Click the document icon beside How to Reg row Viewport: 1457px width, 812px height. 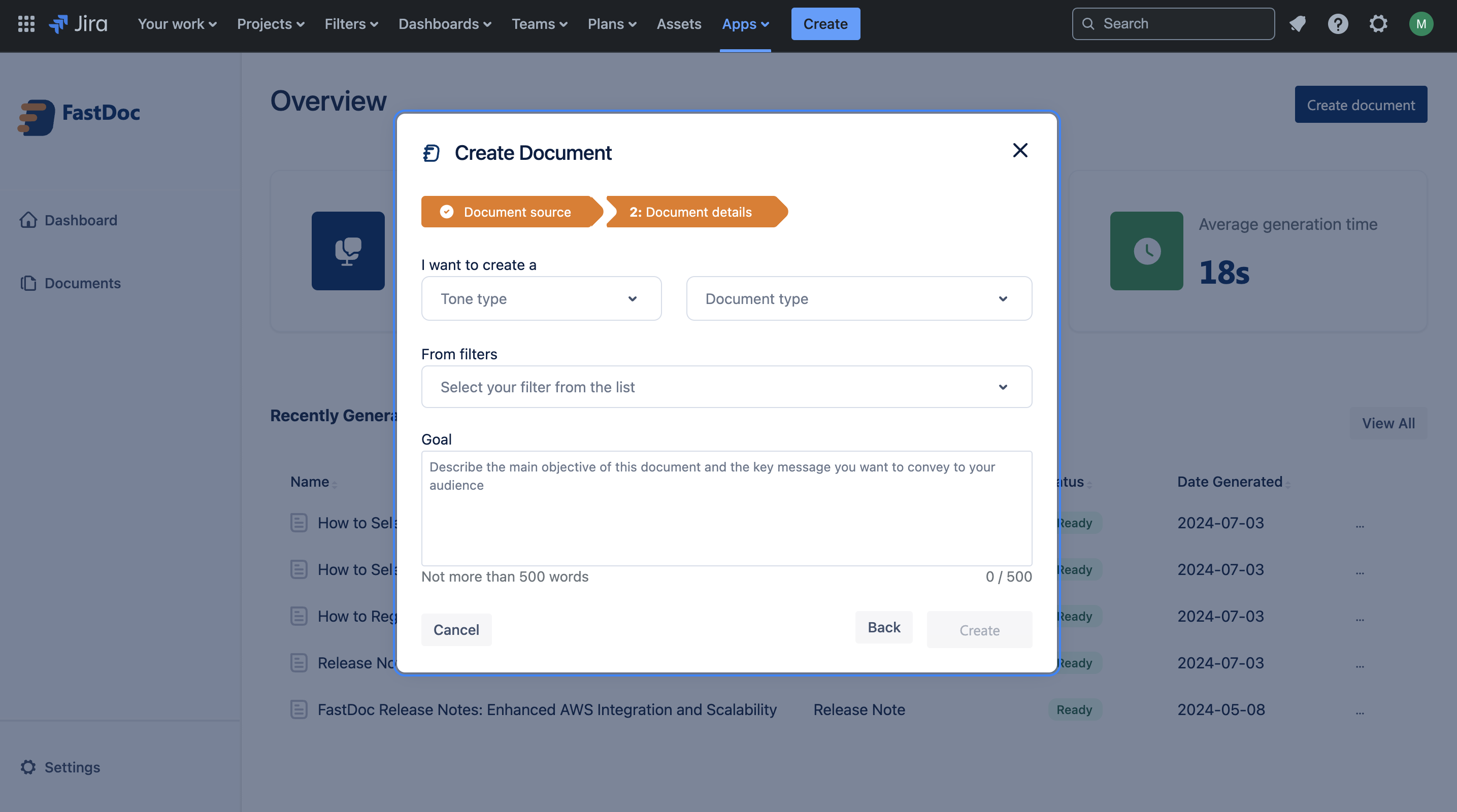pyautogui.click(x=299, y=616)
